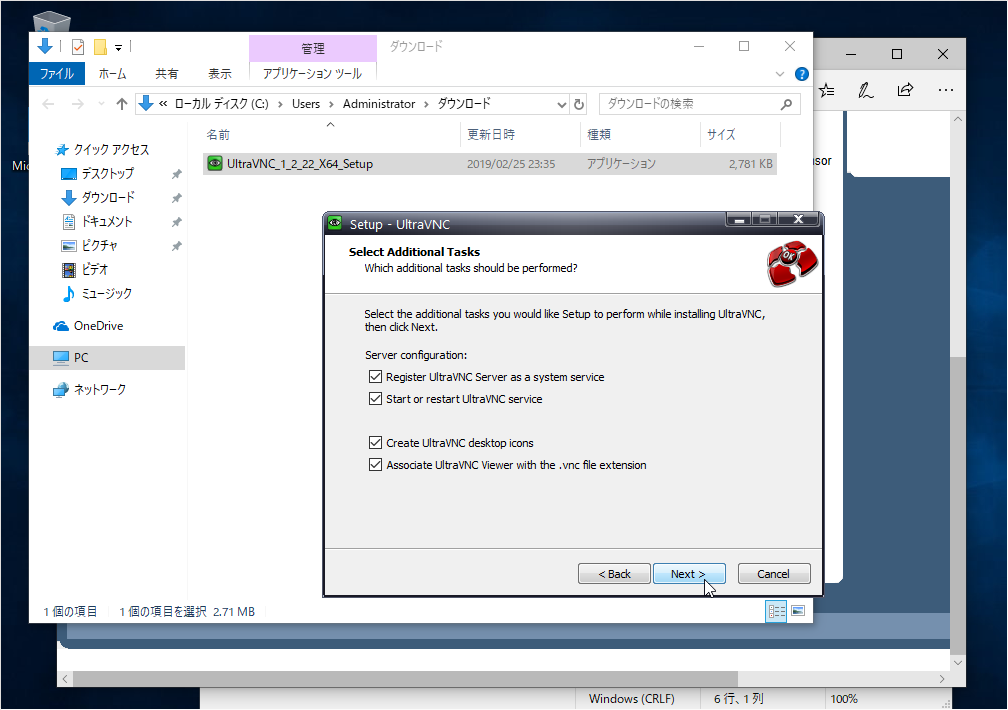The image size is (1008, 710).
Task: Disable Create UltraVNC desktop icons option
Action: 376,443
